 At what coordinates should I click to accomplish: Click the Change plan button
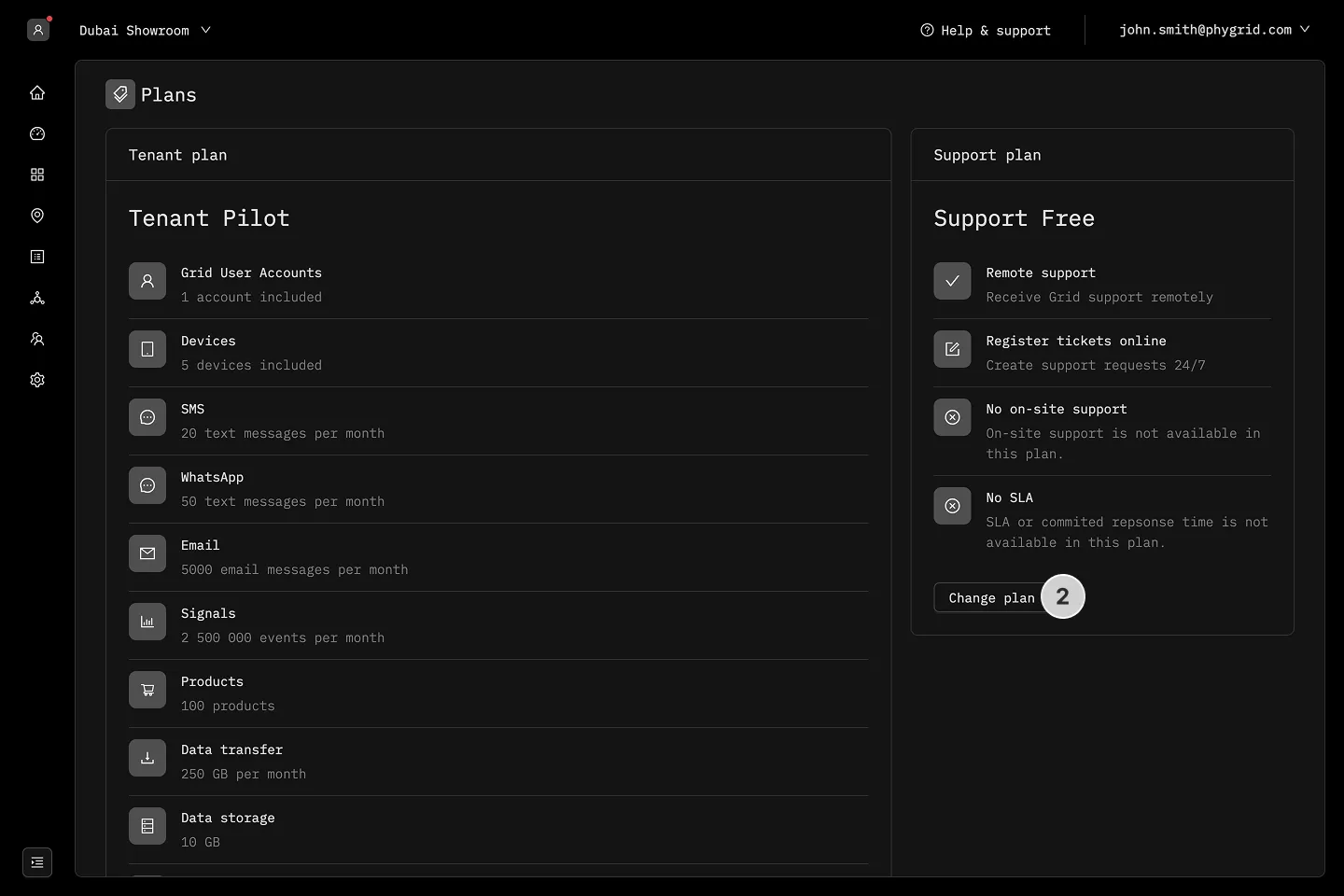pyautogui.click(x=991, y=597)
